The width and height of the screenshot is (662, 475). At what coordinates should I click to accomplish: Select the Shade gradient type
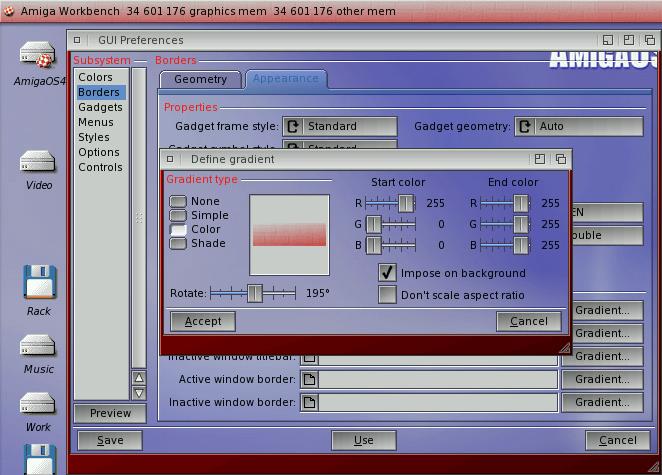[x=178, y=243]
